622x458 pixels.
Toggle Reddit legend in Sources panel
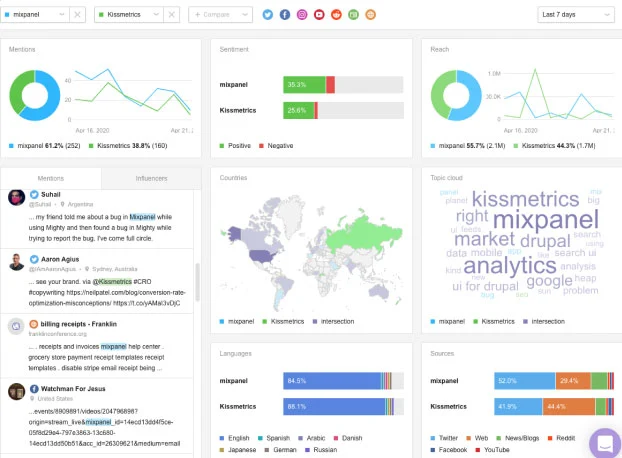click(561, 438)
